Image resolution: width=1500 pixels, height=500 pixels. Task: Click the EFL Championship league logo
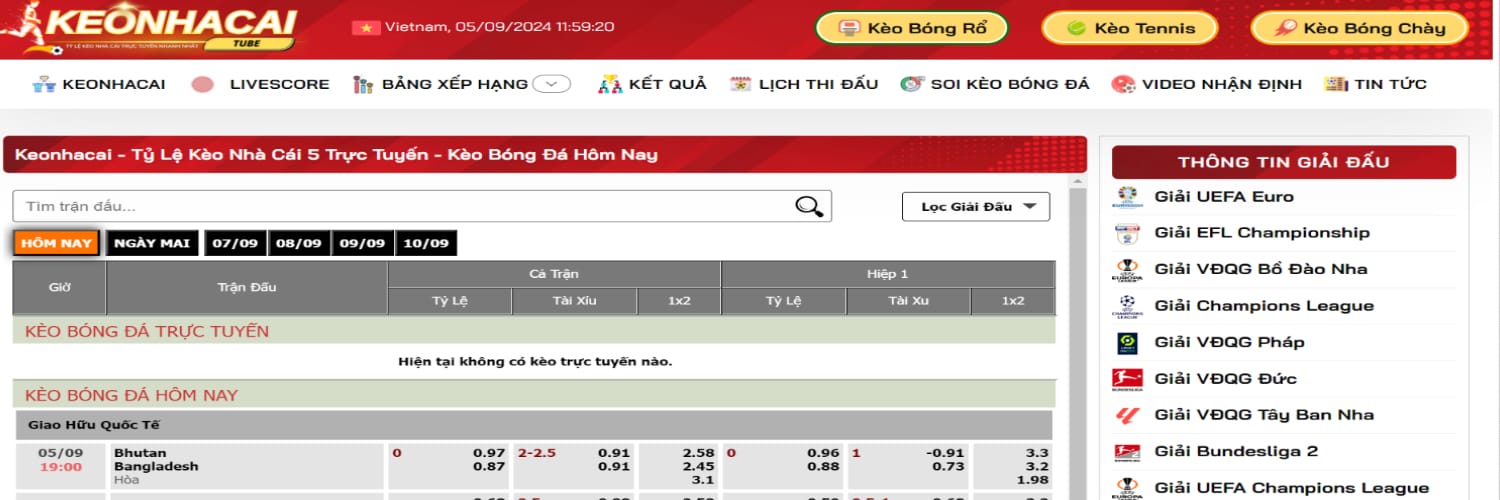pyautogui.click(x=1128, y=233)
